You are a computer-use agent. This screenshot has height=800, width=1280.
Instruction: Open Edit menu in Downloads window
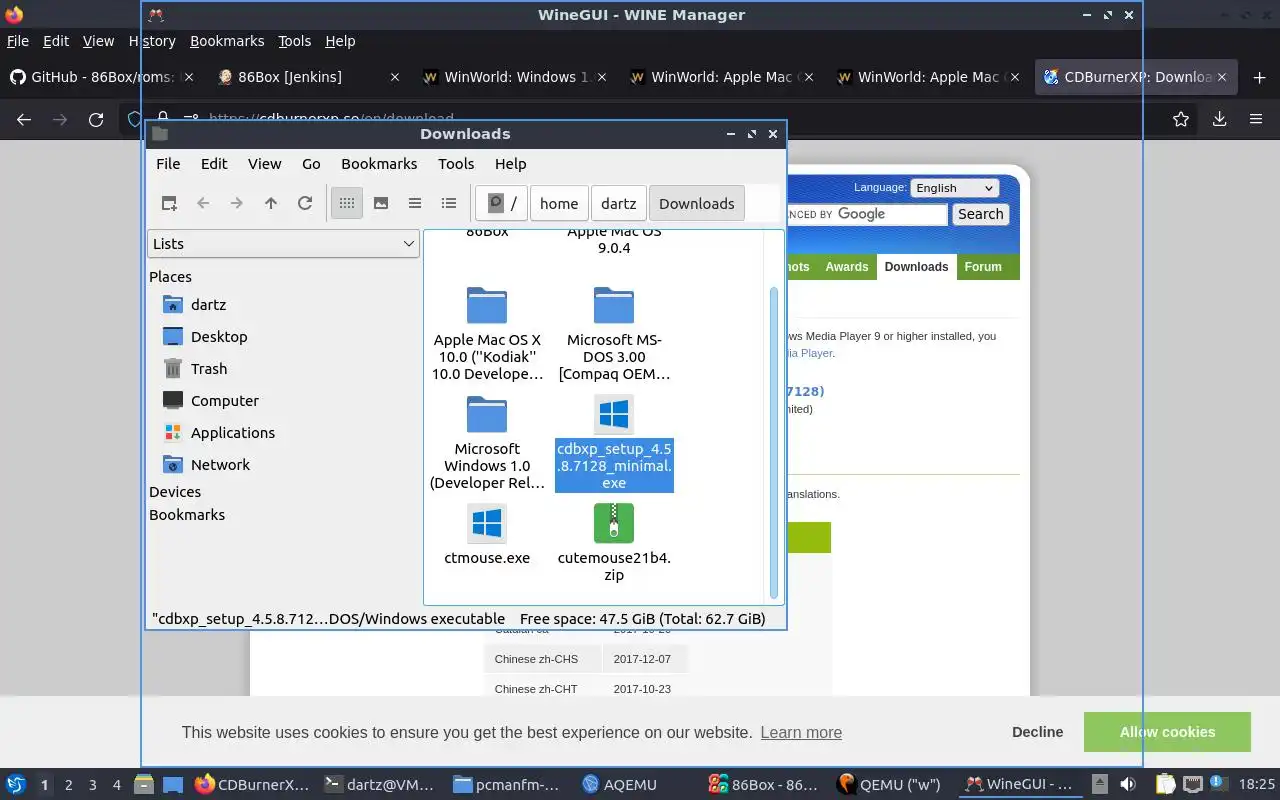(x=214, y=163)
